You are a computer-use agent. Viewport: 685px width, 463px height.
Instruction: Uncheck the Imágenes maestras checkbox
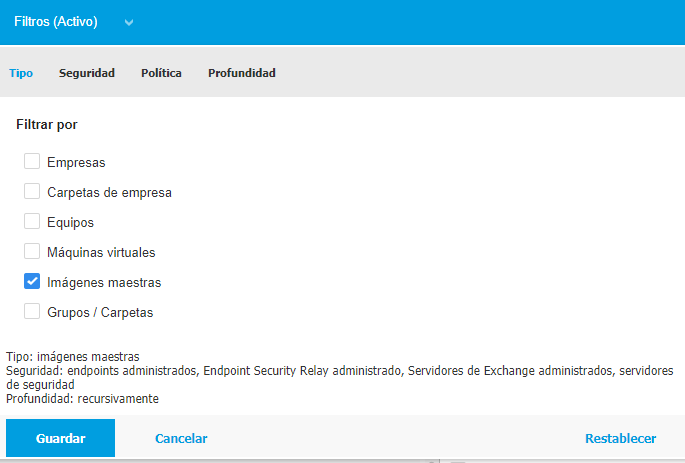(x=32, y=282)
